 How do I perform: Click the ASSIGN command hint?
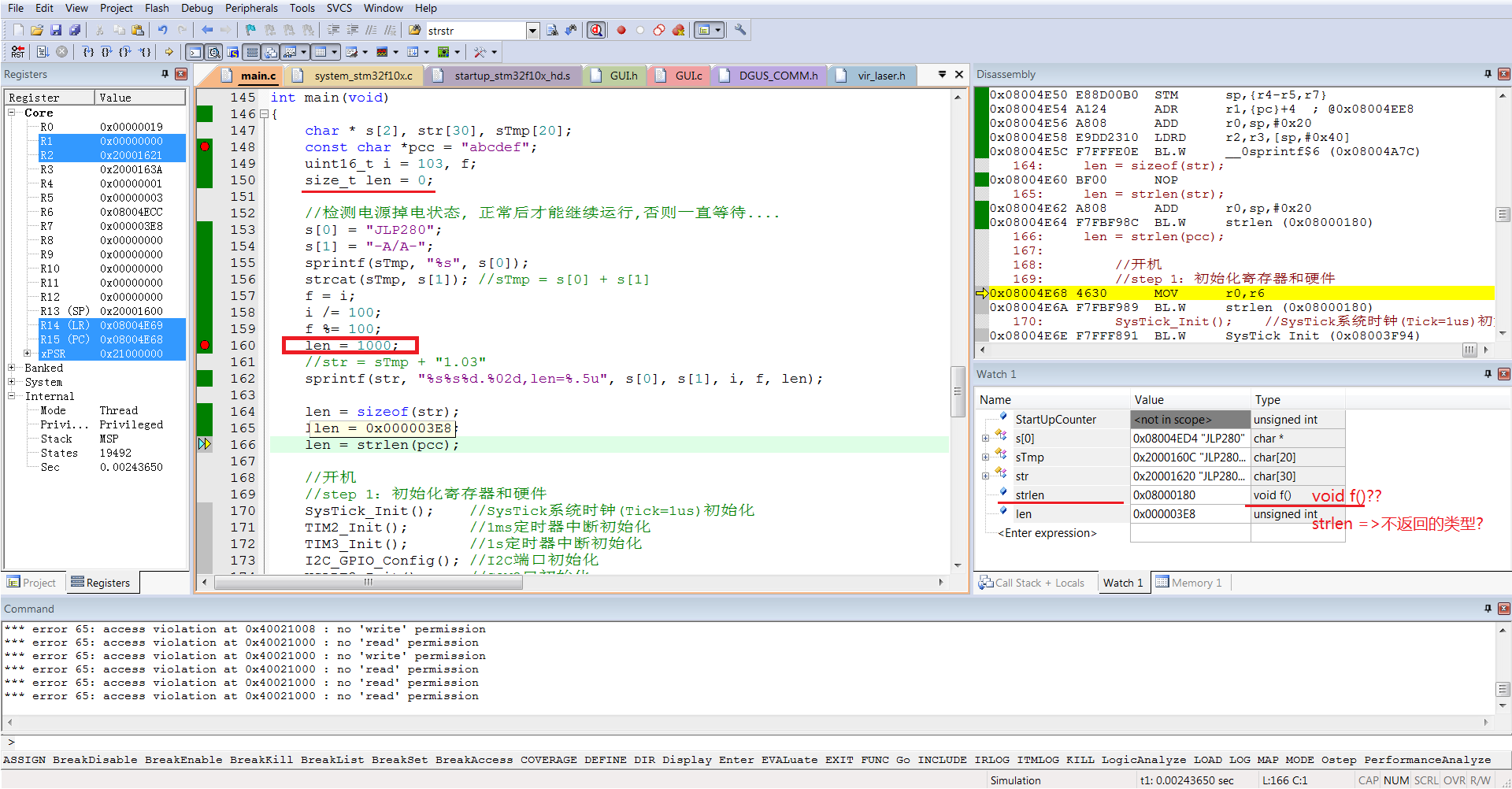24,760
